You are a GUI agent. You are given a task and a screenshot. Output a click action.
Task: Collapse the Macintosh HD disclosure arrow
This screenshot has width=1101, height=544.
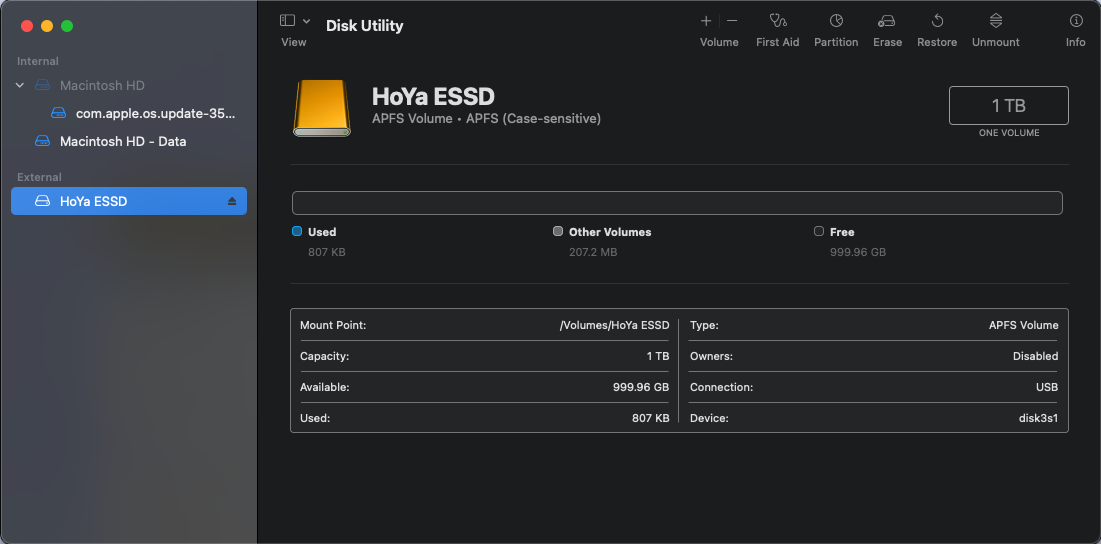pyautogui.click(x=20, y=85)
